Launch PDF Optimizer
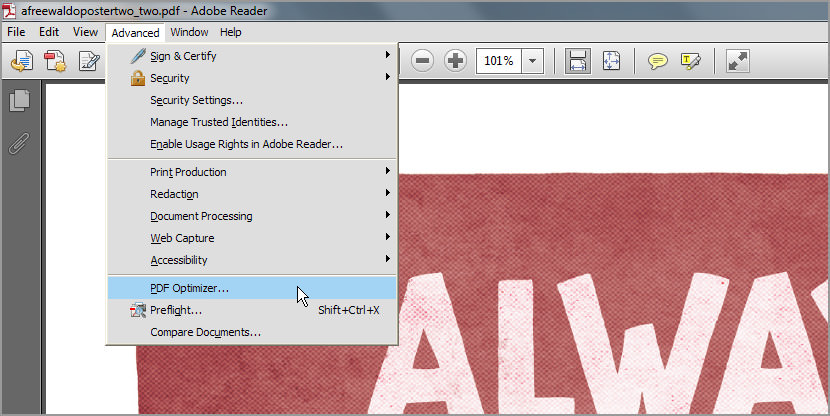The height and width of the screenshot is (416, 830). [x=252, y=288]
